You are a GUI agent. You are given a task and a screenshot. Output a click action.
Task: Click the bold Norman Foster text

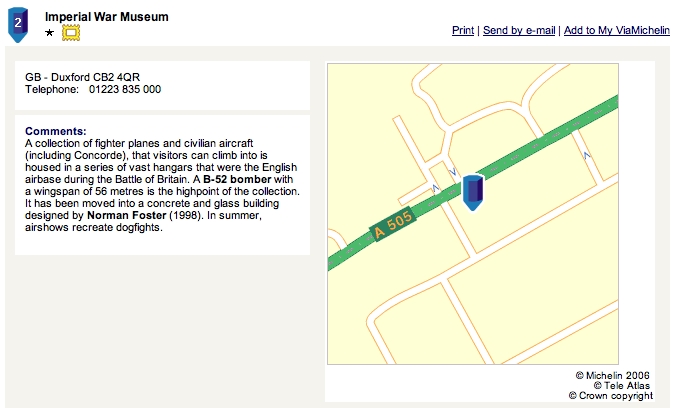[127, 215]
